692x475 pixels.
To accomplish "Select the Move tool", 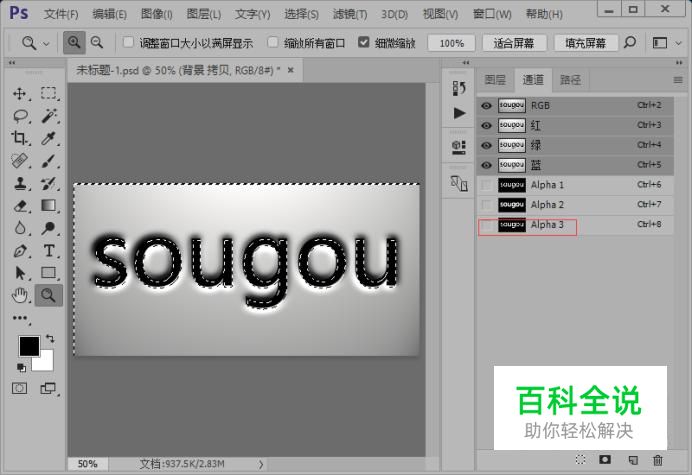I will 19,94.
